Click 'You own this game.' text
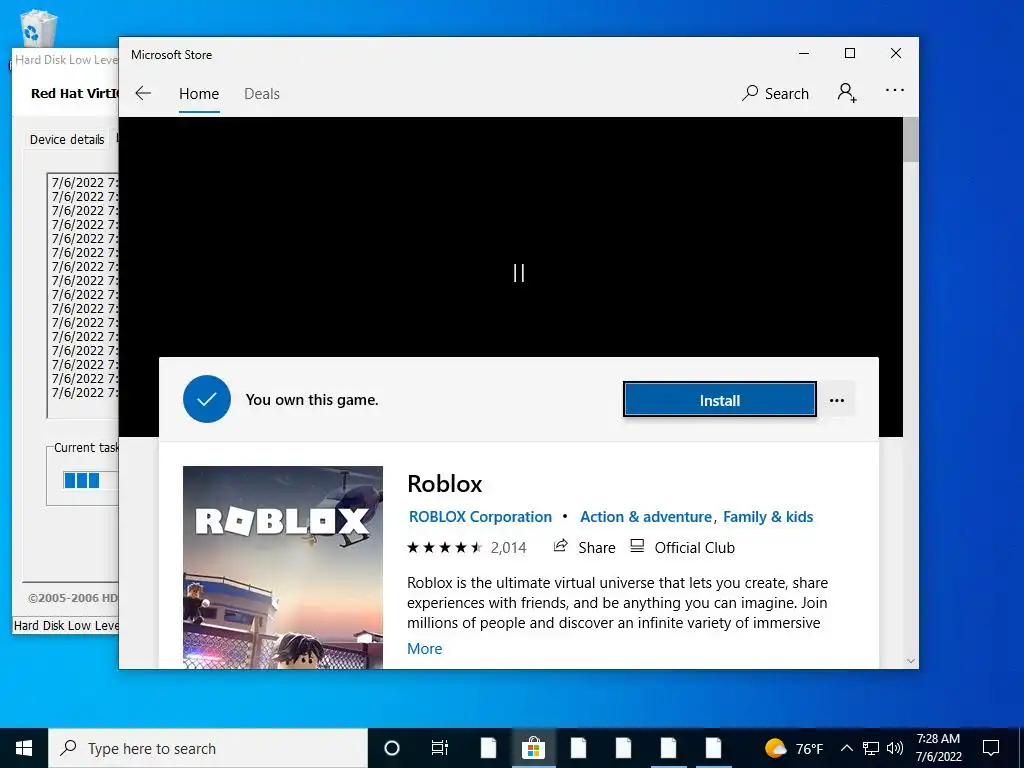1024x768 pixels. [x=312, y=400]
